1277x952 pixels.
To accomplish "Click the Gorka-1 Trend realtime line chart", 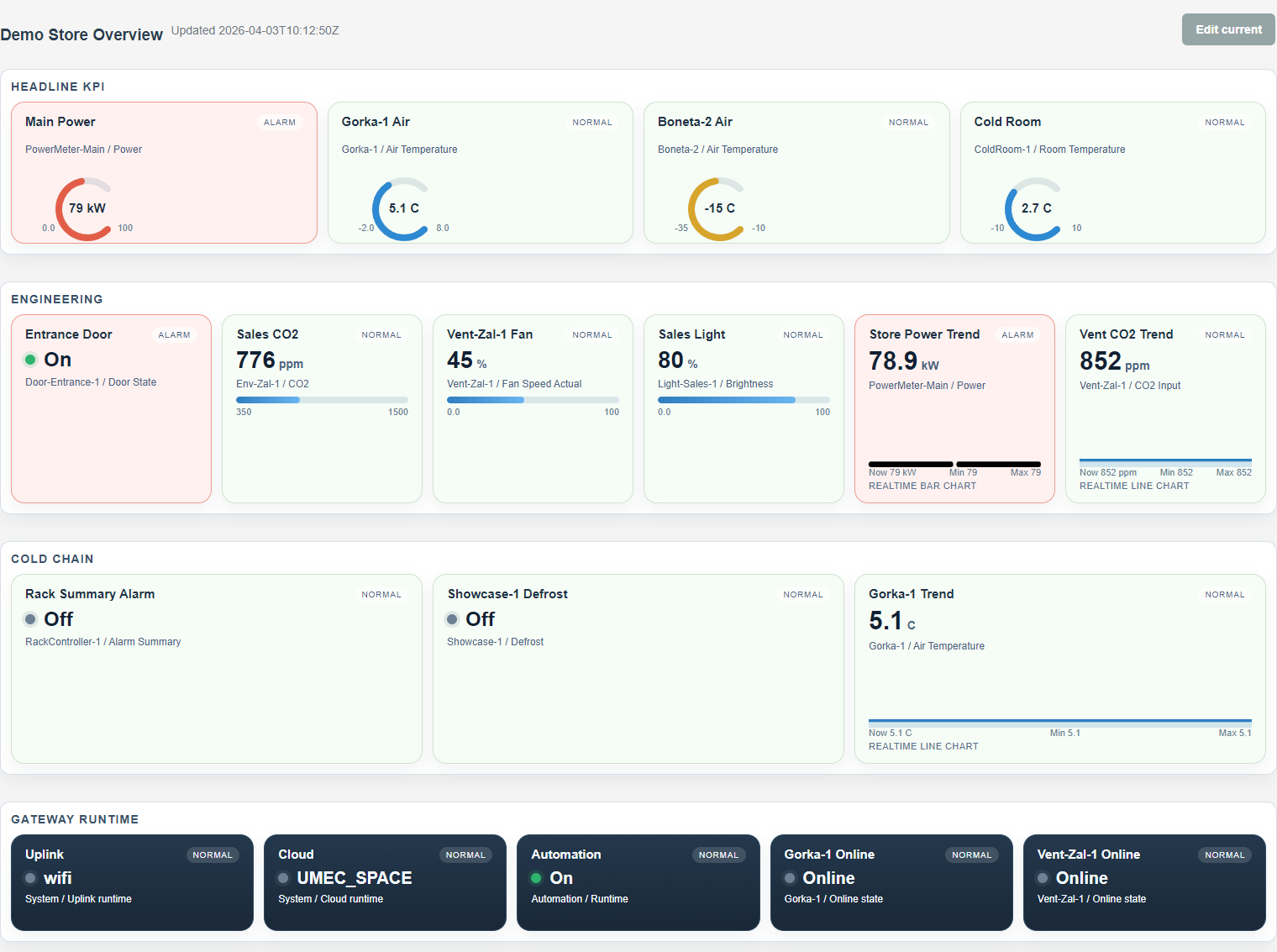I will (x=1060, y=721).
